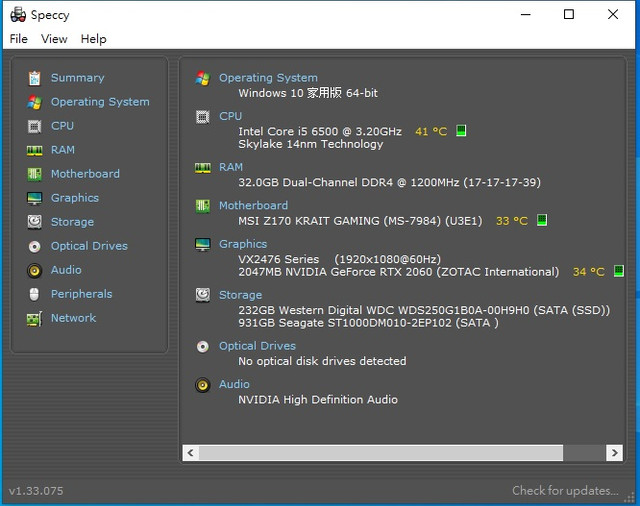
Task: Open Optical Drives section in sidebar
Action: point(89,246)
